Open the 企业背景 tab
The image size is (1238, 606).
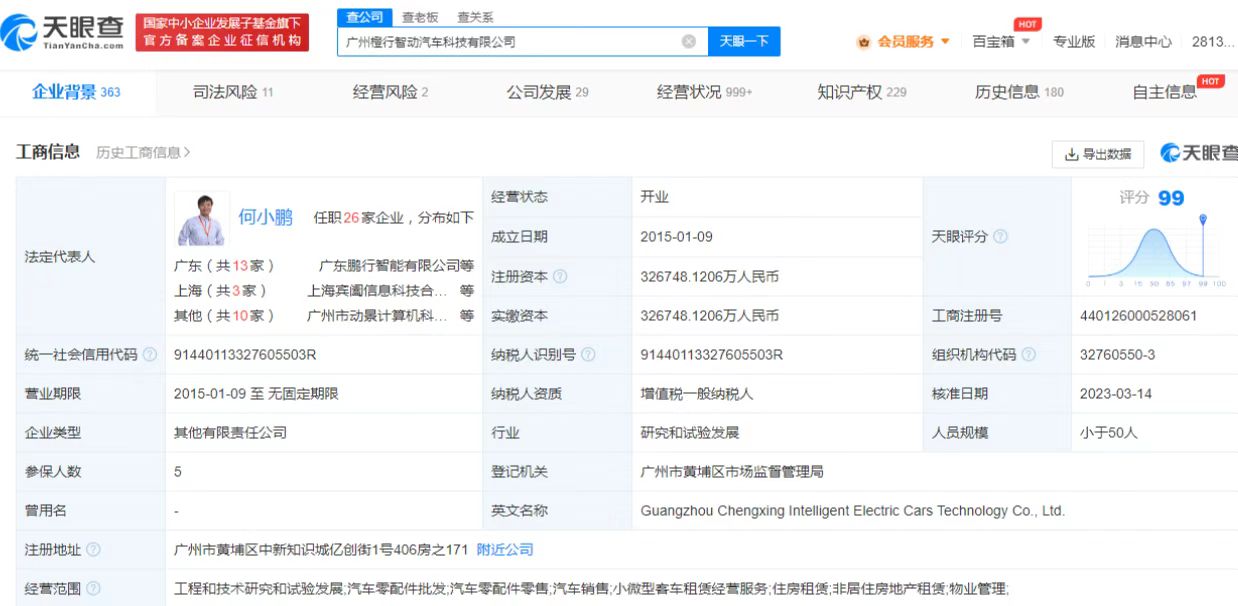76,92
